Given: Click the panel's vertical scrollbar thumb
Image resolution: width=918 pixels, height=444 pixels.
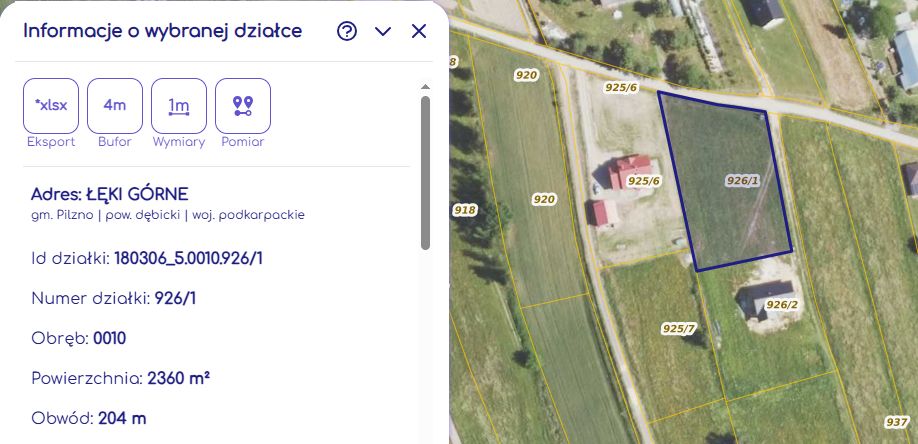Looking at the screenshot, I should click(x=426, y=173).
